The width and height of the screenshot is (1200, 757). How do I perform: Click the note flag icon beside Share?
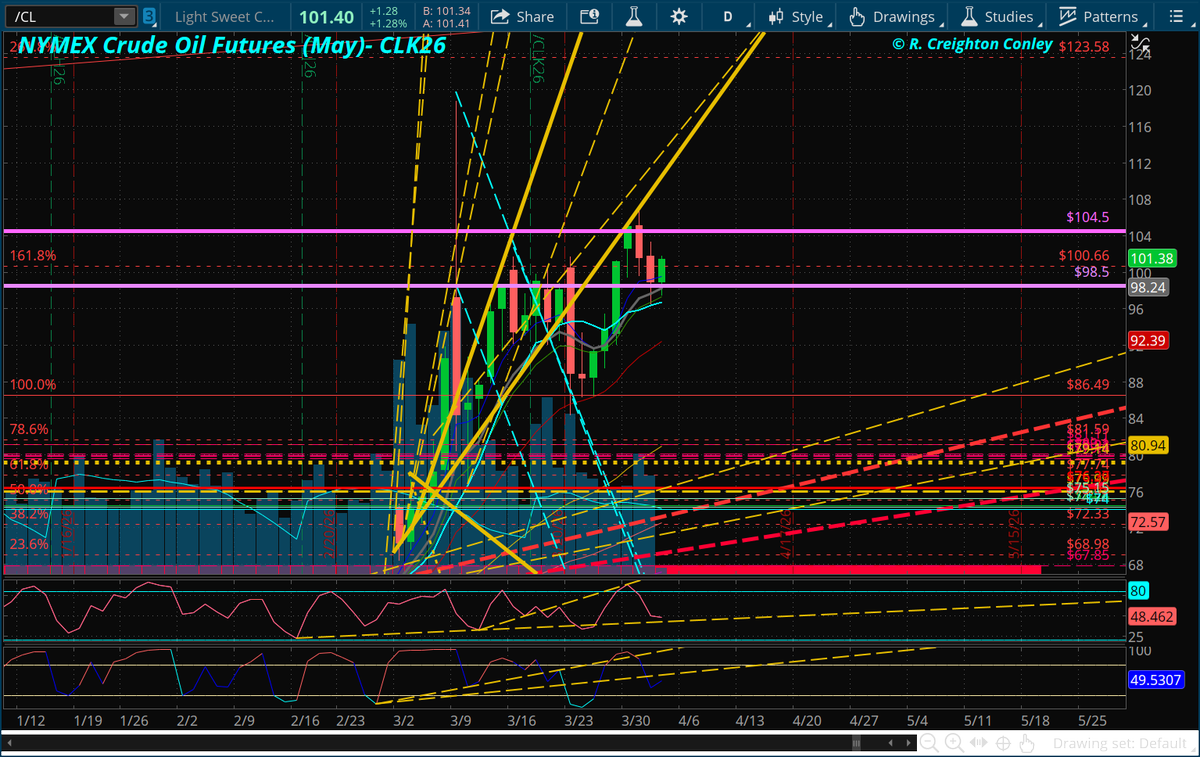tap(588, 16)
